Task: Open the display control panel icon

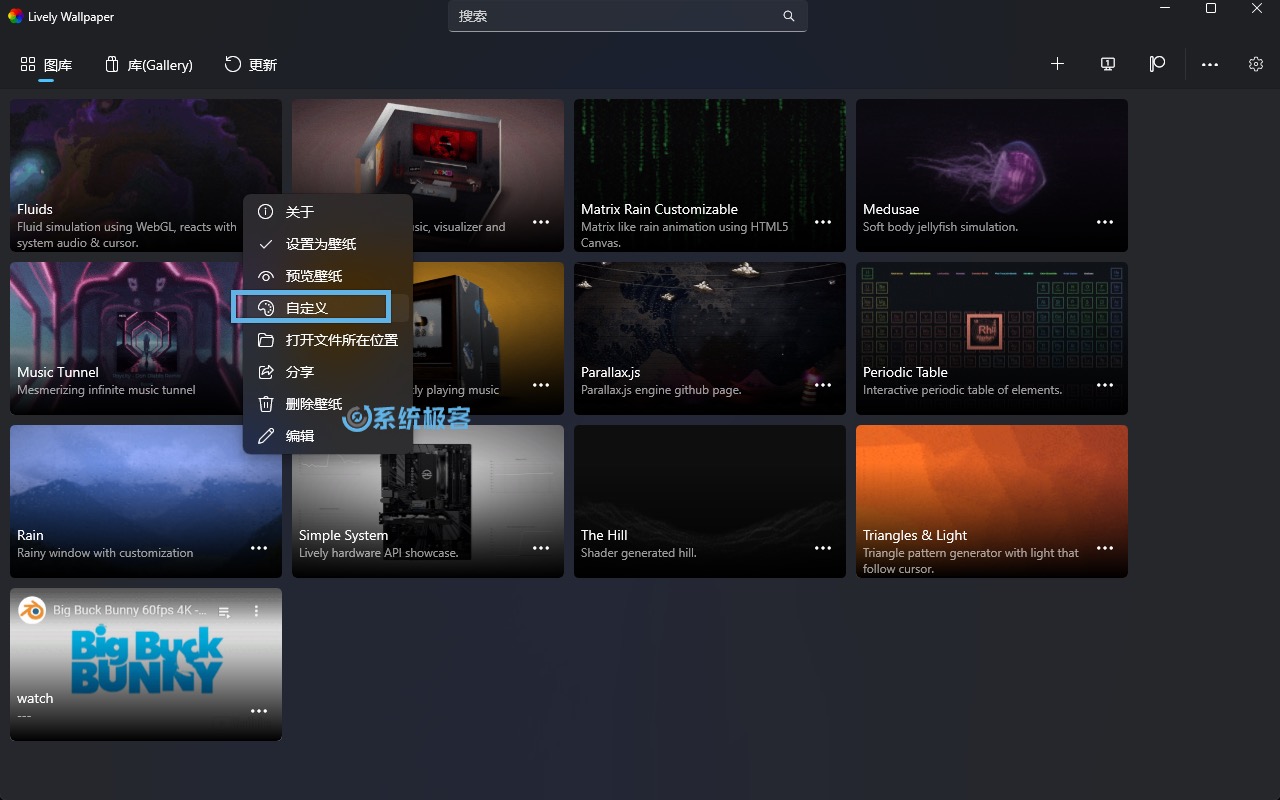Action: (x=1108, y=64)
